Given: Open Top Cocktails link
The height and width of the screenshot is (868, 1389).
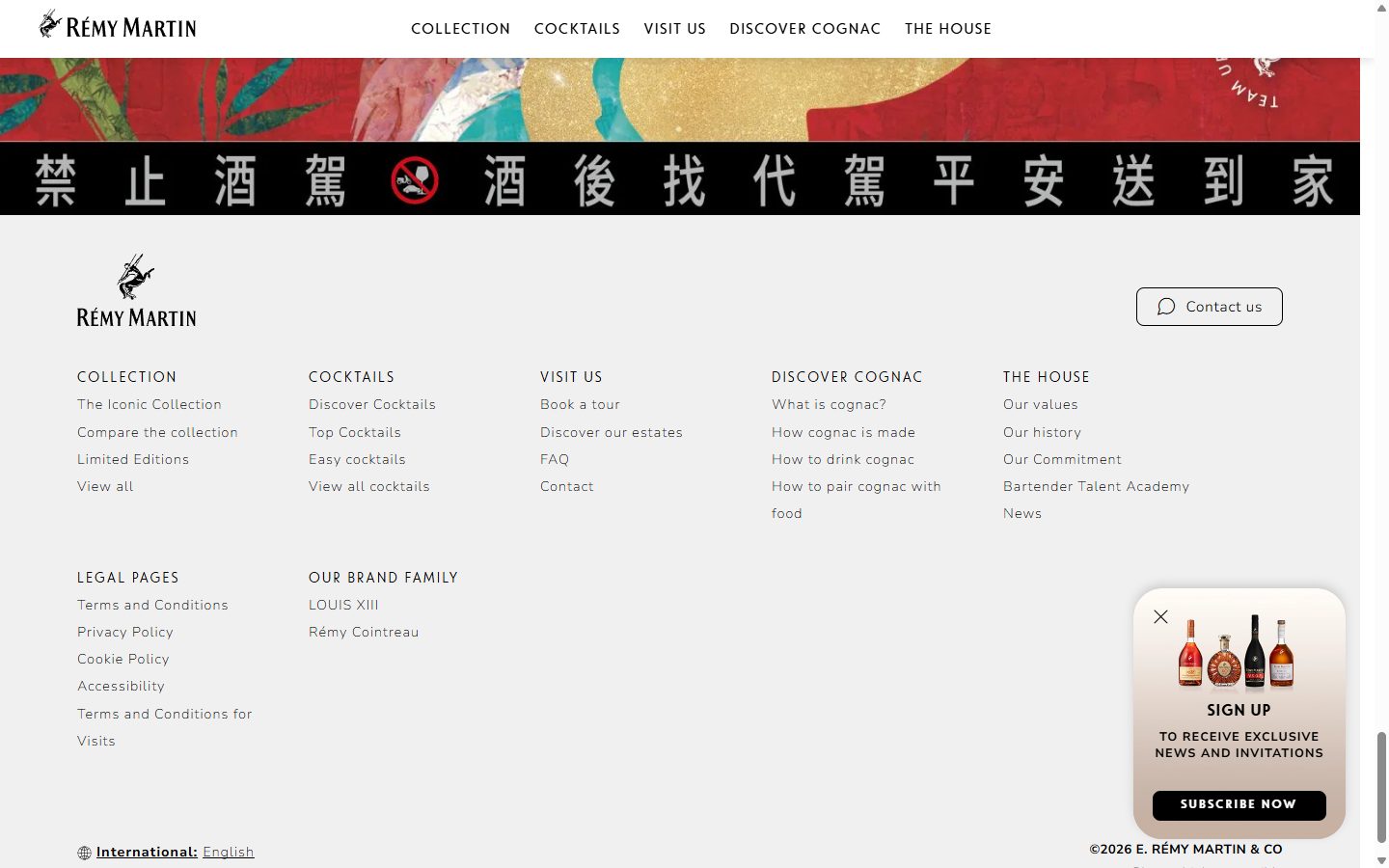Looking at the screenshot, I should coord(355,432).
